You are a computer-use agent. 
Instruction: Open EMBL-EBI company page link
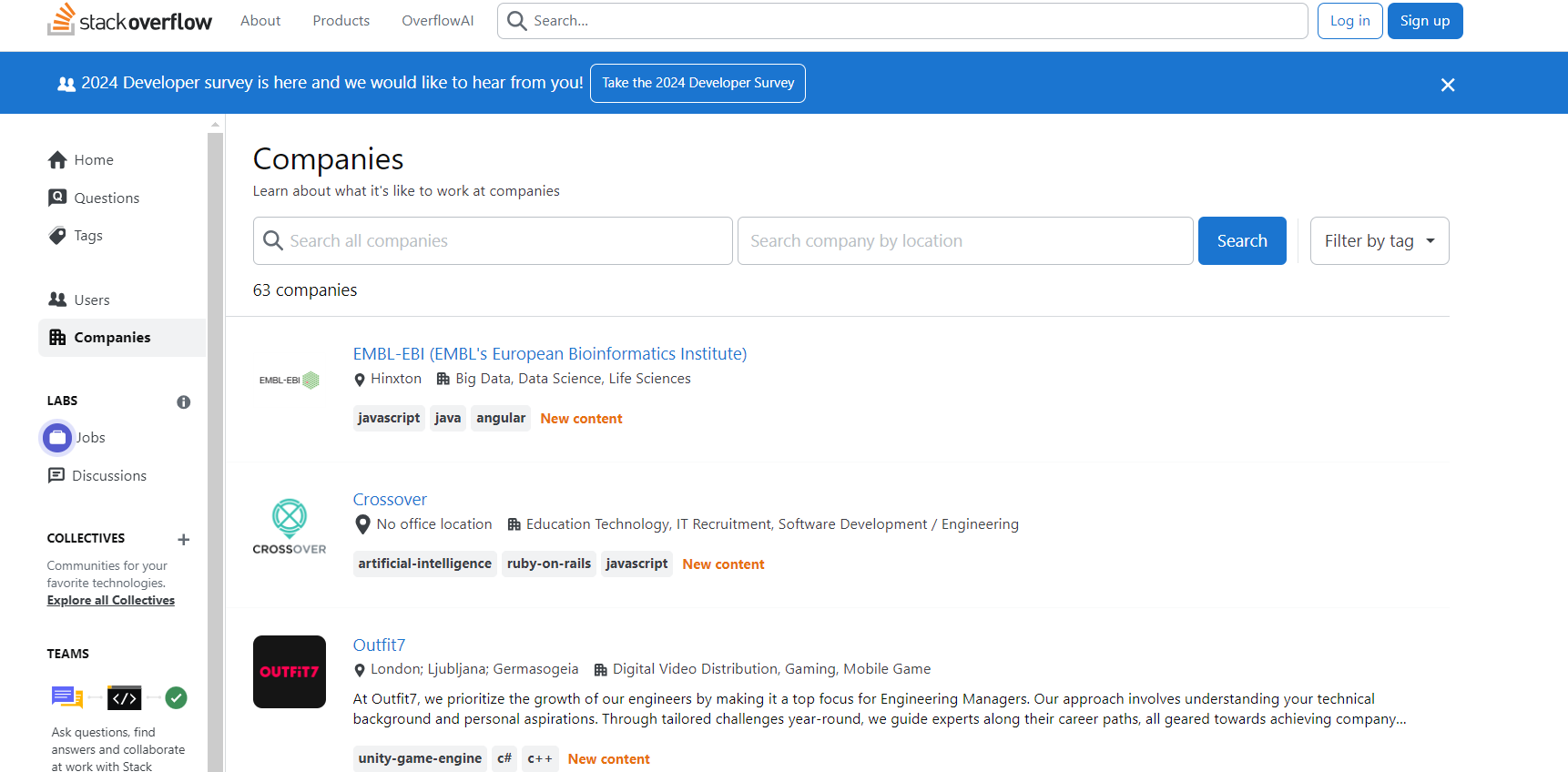[550, 353]
